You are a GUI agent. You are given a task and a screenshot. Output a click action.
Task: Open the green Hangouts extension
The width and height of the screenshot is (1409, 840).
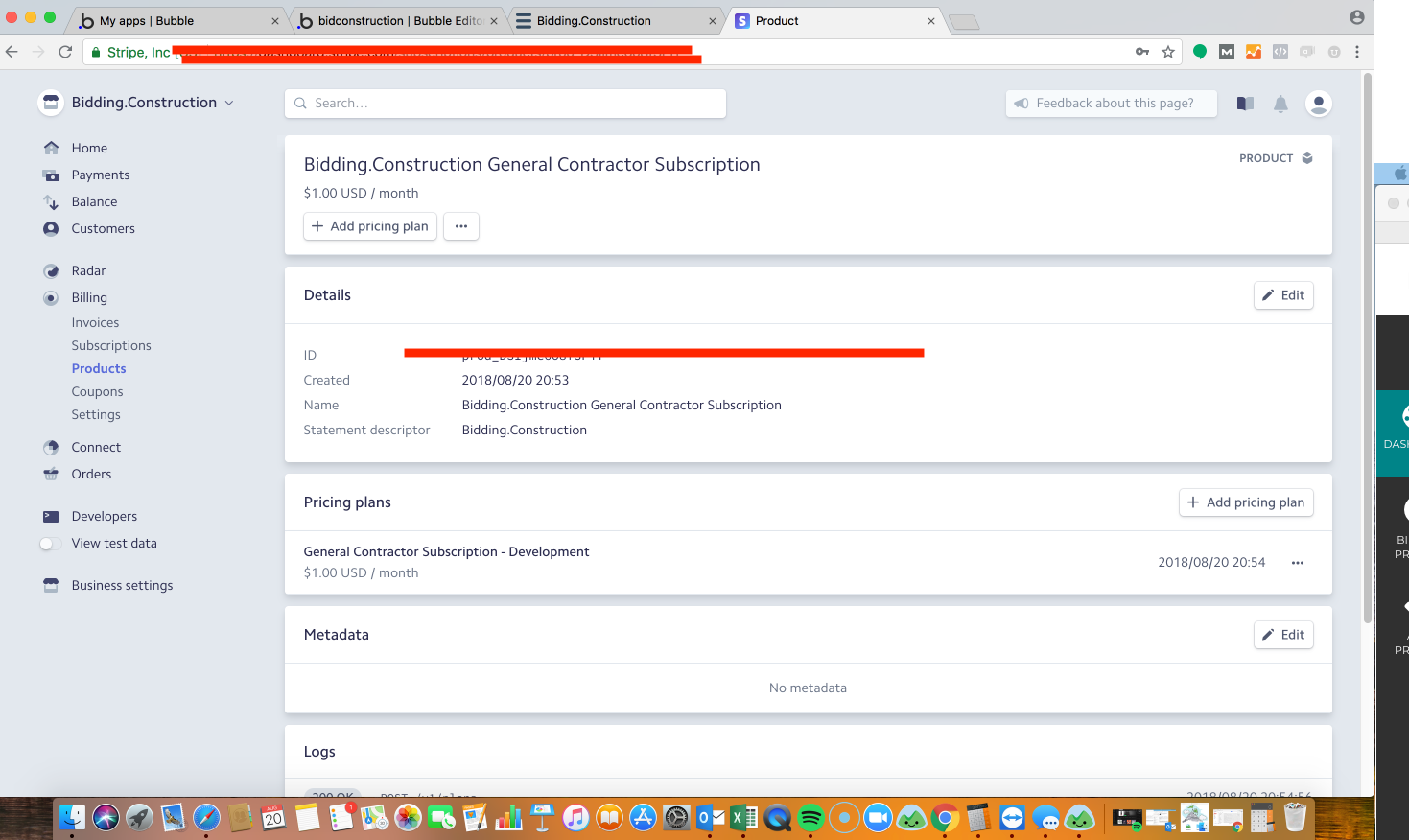[x=1200, y=52]
